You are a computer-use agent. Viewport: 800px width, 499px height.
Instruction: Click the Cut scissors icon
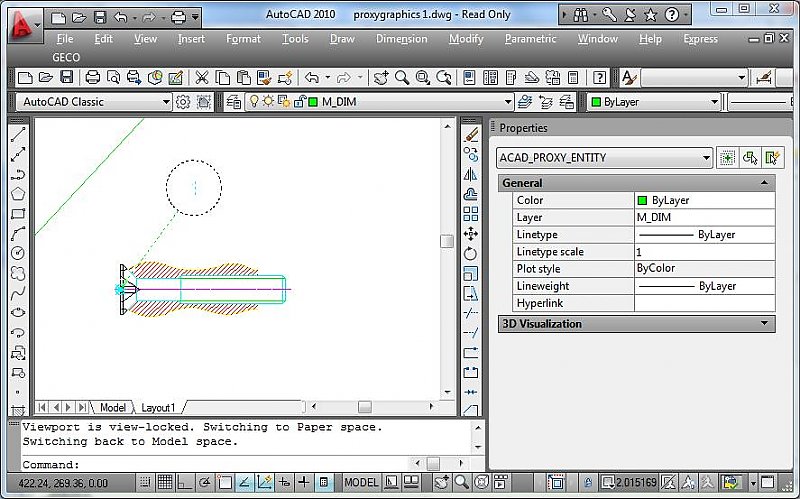coord(202,78)
